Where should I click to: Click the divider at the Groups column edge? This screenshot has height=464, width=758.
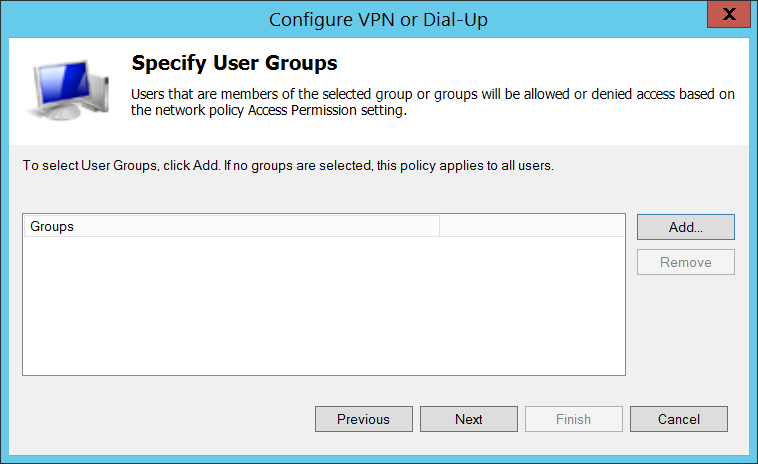tap(440, 227)
